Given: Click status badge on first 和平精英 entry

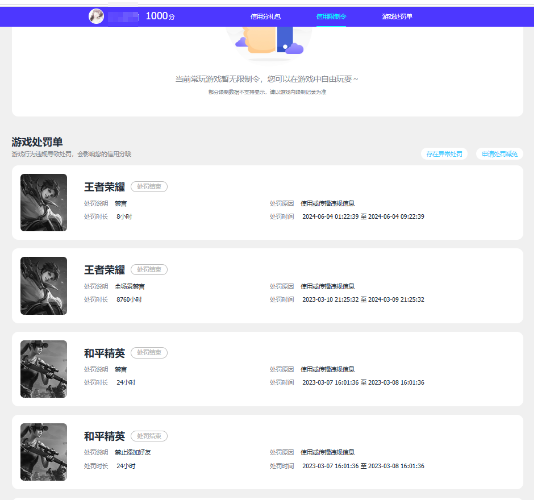Looking at the screenshot, I should tap(149, 353).
